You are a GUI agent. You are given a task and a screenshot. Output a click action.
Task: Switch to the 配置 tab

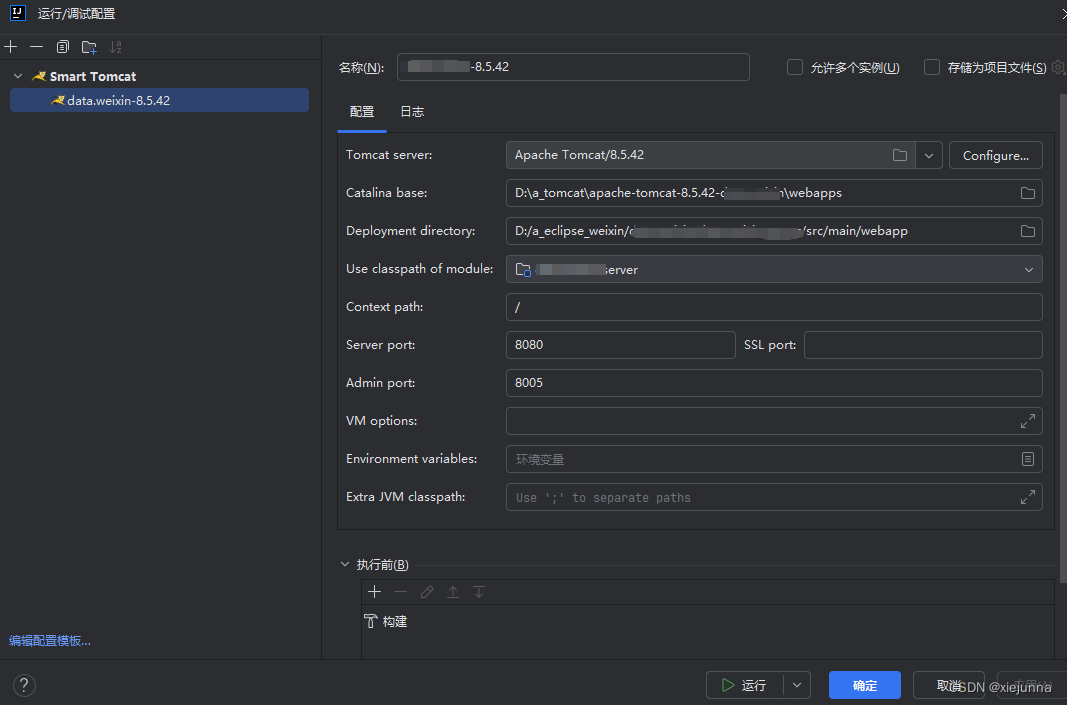[362, 112]
